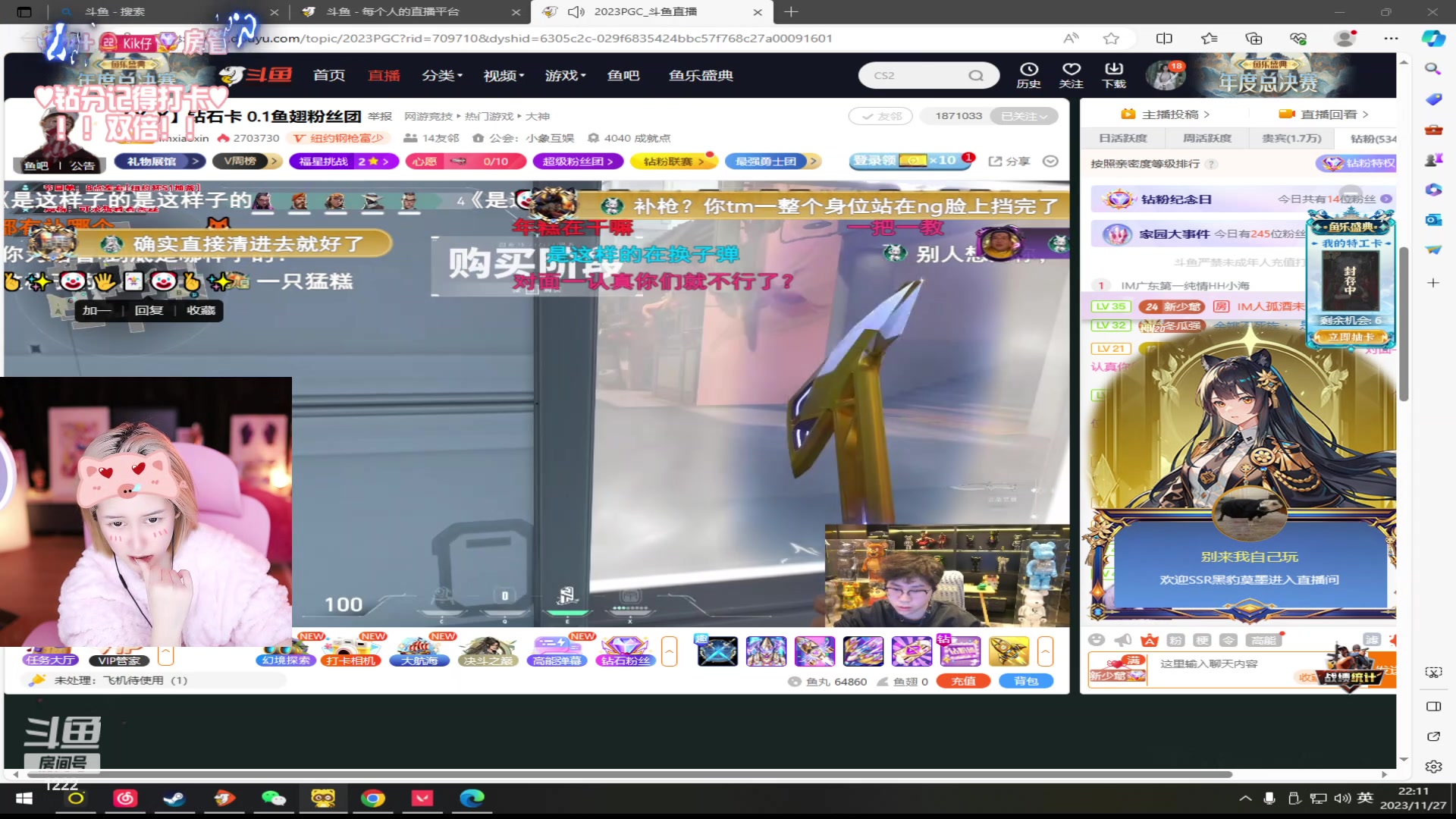Click the page horizontal scrollbar
The image size is (1456, 819).
[629, 774]
